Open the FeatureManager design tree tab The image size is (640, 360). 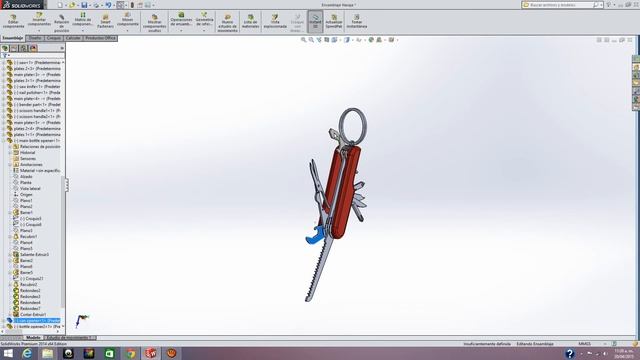(x=5, y=48)
